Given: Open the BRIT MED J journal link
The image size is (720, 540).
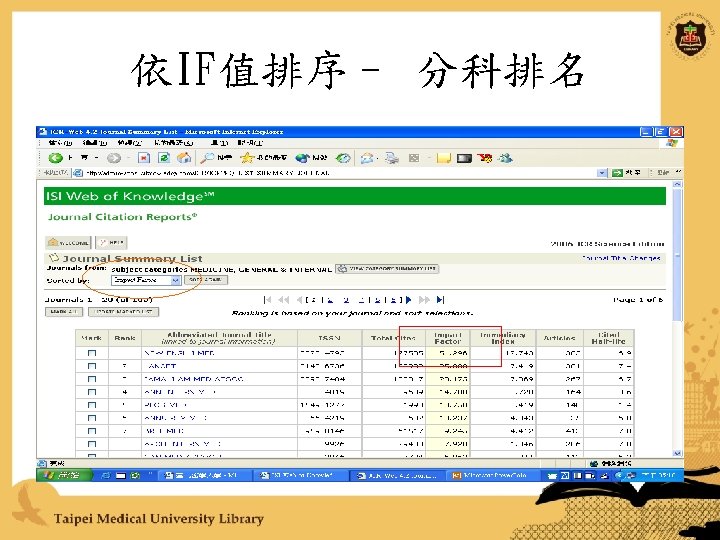Looking at the screenshot, I should click(x=164, y=431).
